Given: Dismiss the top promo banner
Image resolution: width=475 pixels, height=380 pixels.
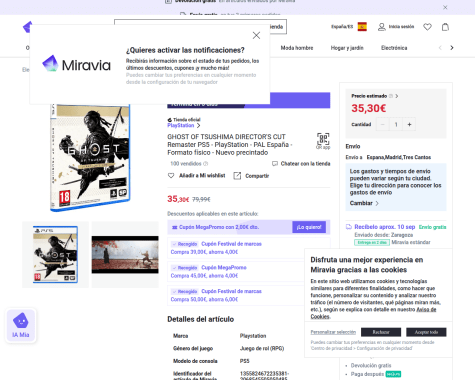Looking at the screenshot, I should [x=445, y=7].
